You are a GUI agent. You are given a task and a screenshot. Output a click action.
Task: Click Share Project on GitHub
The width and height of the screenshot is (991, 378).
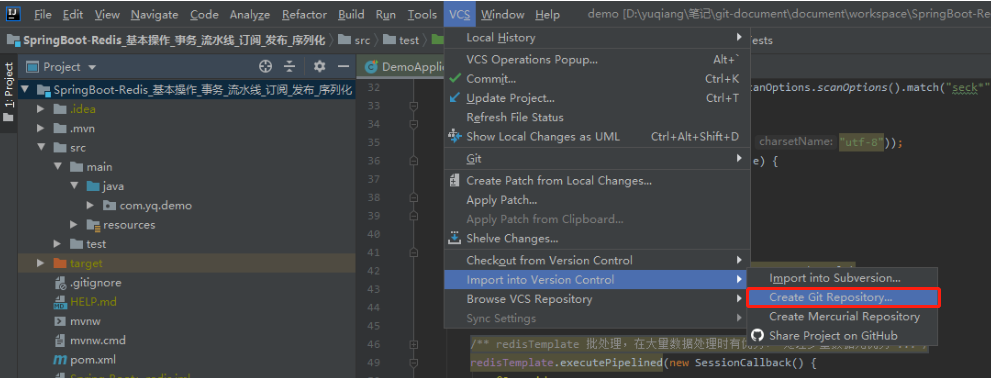pyautogui.click(x=833, y=336)
